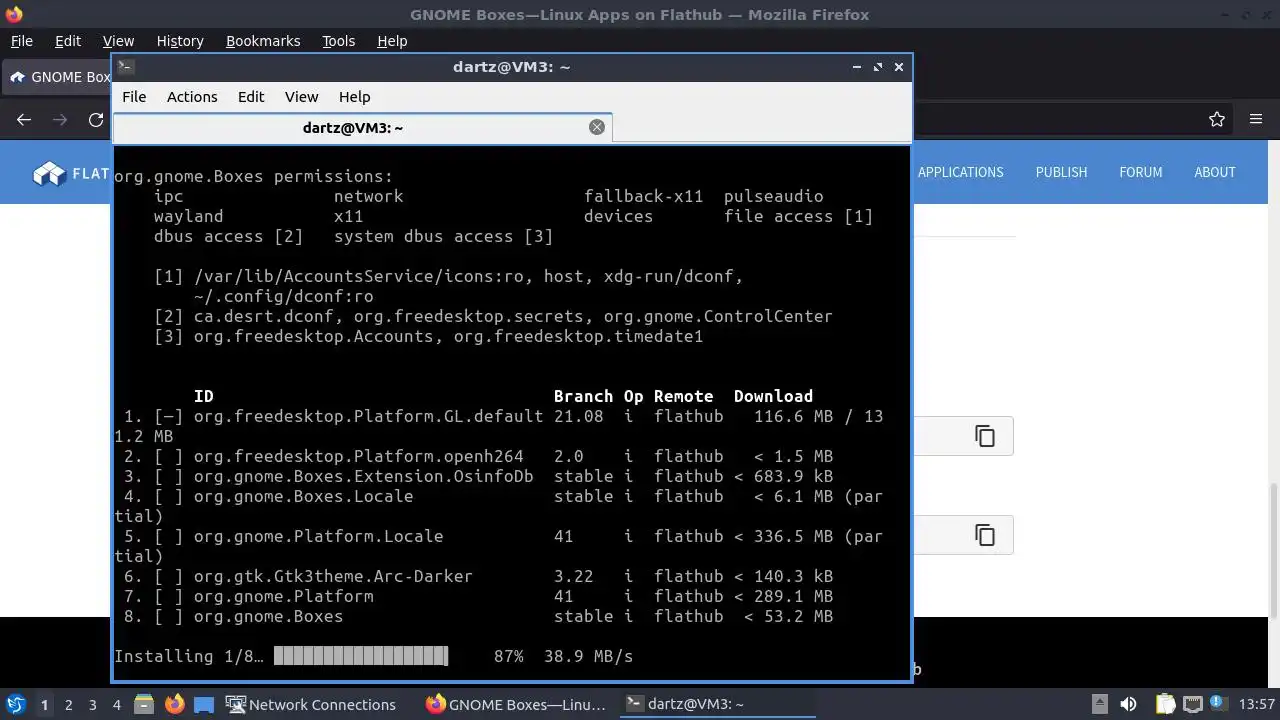1280x720 pixels.
Task: Maximize the terminal window
Action: coord(878,67)
